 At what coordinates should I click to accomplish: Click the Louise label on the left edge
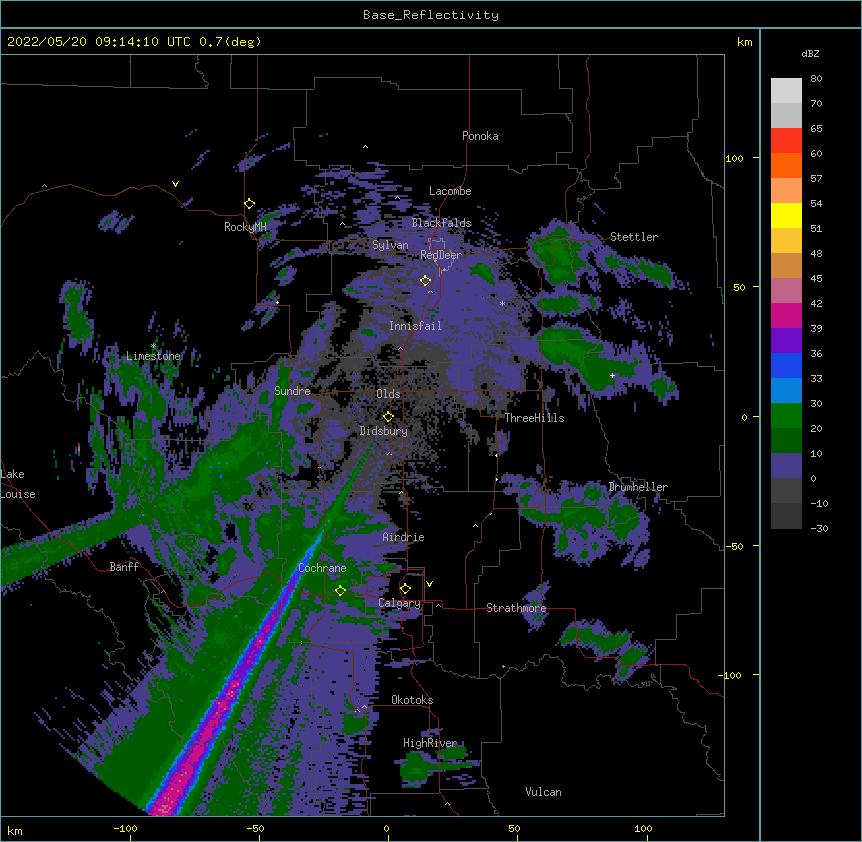point(18,494)
